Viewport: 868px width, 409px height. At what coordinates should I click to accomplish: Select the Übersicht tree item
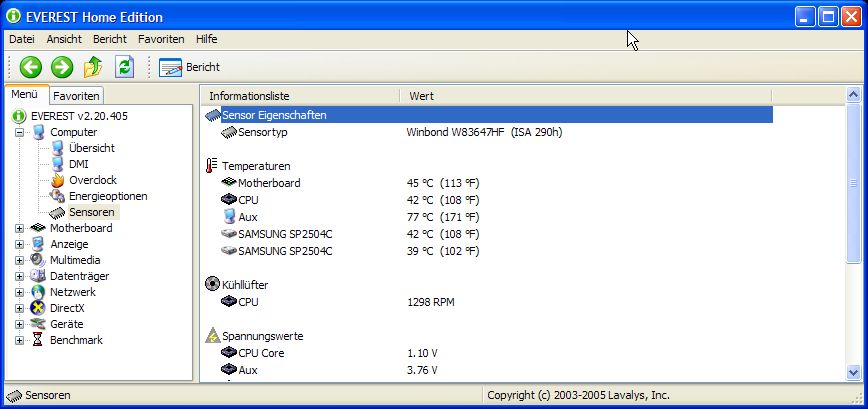coord(91,148)
